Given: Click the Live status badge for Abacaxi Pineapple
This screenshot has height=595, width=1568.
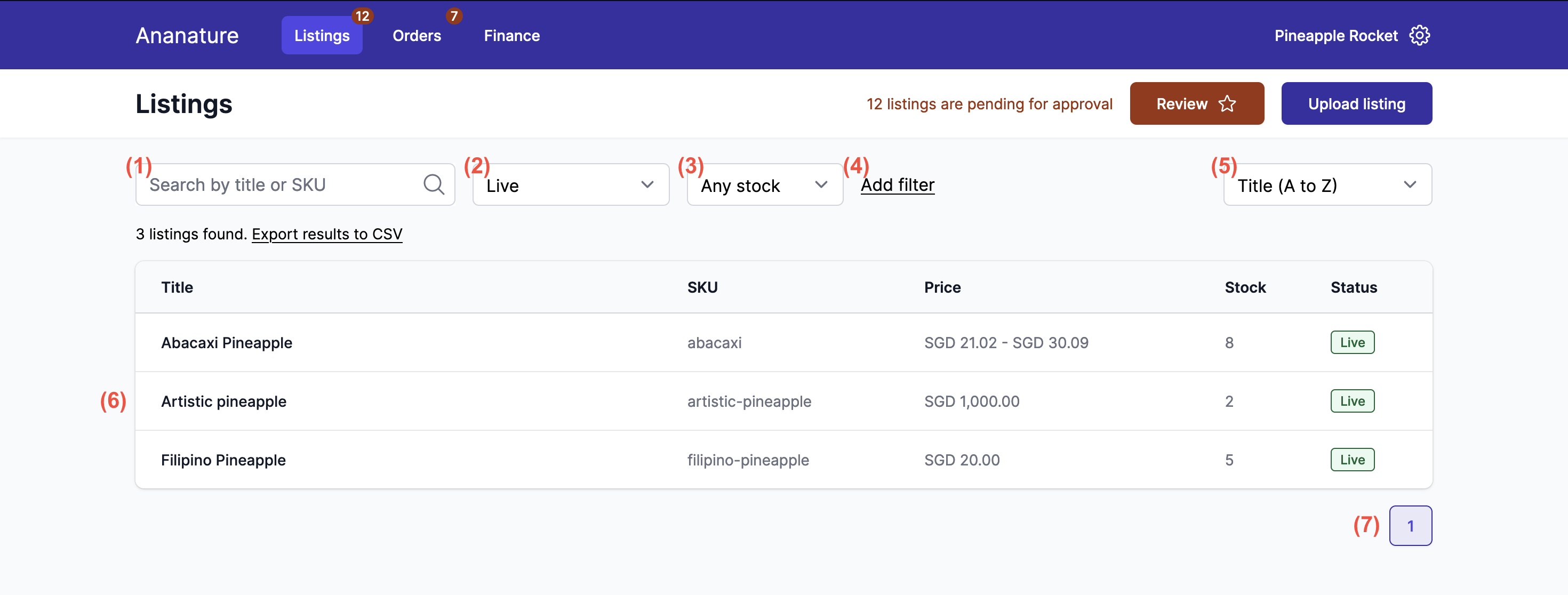Looking at the screenshot, I should (1352, 342).
